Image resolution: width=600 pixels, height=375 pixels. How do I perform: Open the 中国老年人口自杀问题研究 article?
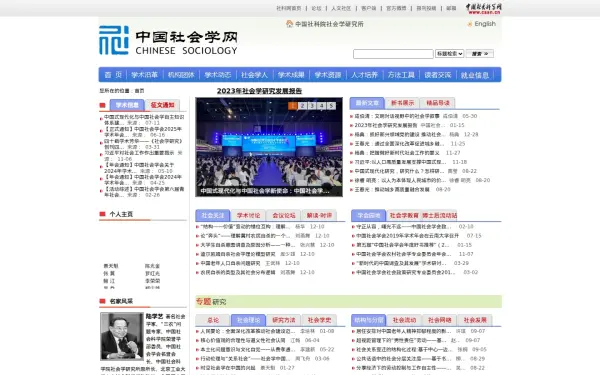coord(230,263)
